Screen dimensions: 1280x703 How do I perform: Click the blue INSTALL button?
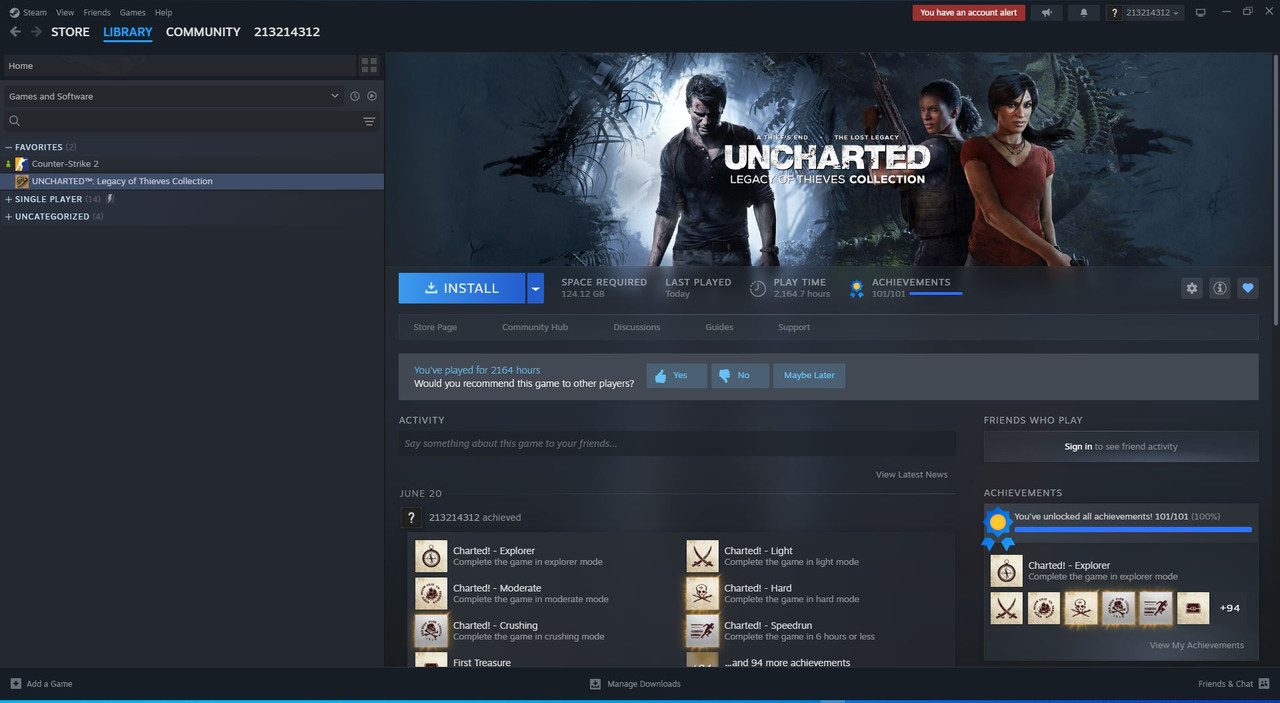[x=462, y=288]
